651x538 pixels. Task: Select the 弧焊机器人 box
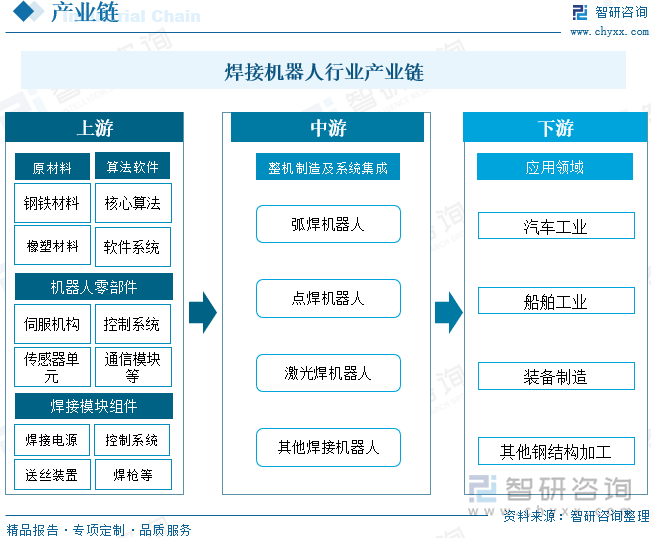[328, 224]
